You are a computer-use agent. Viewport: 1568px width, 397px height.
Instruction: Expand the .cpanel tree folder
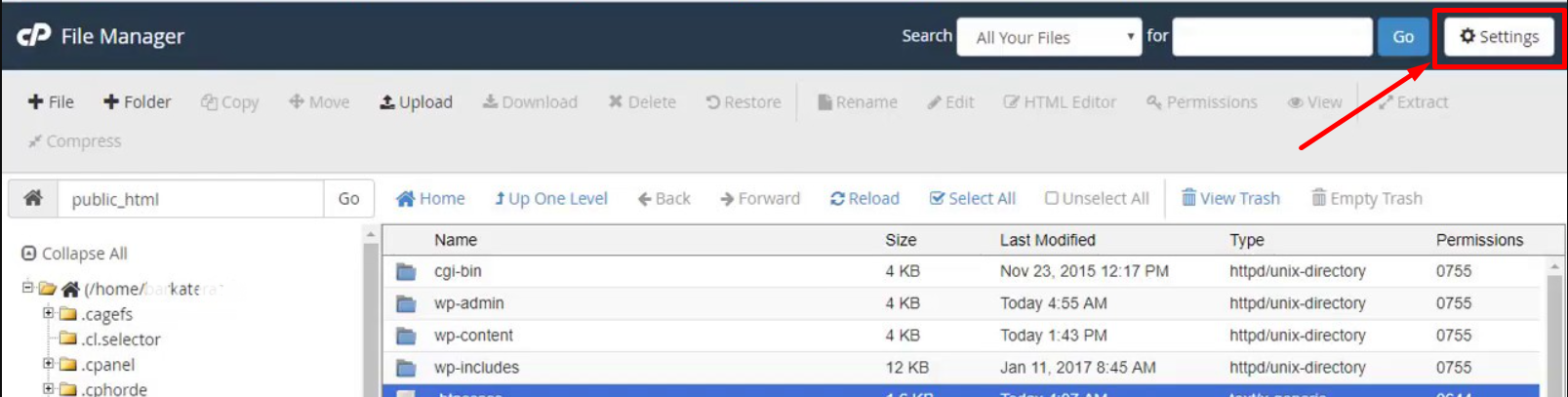tap(48, 364)
